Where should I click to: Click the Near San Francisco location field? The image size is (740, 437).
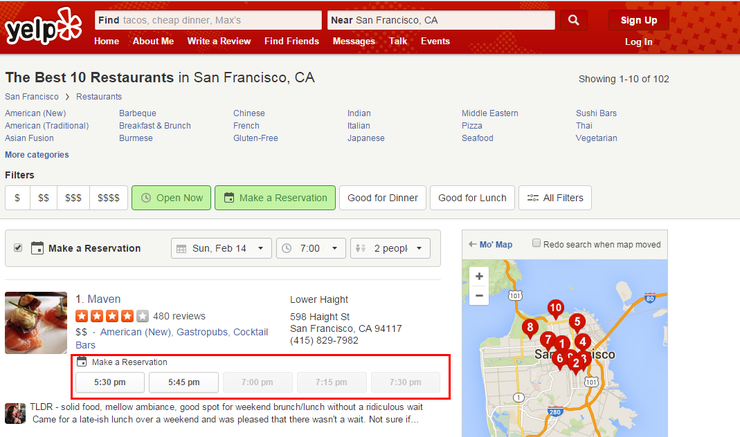tap(441, 20)
